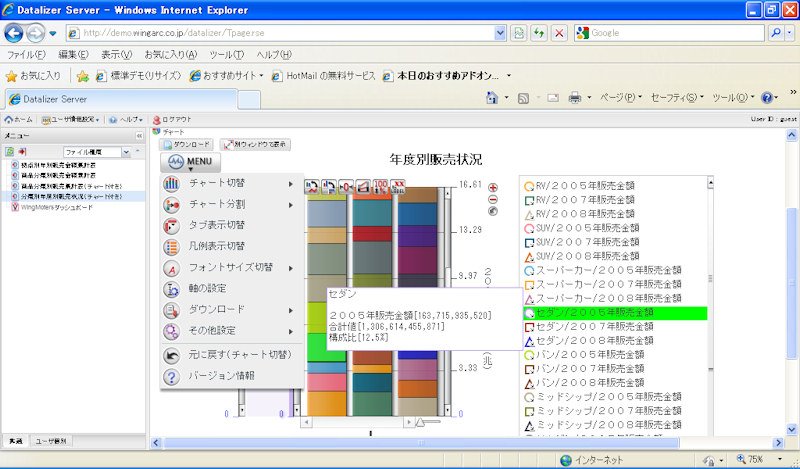Click the green refresh icon in menu panel
800x469 pixels.
click(9, 152)
